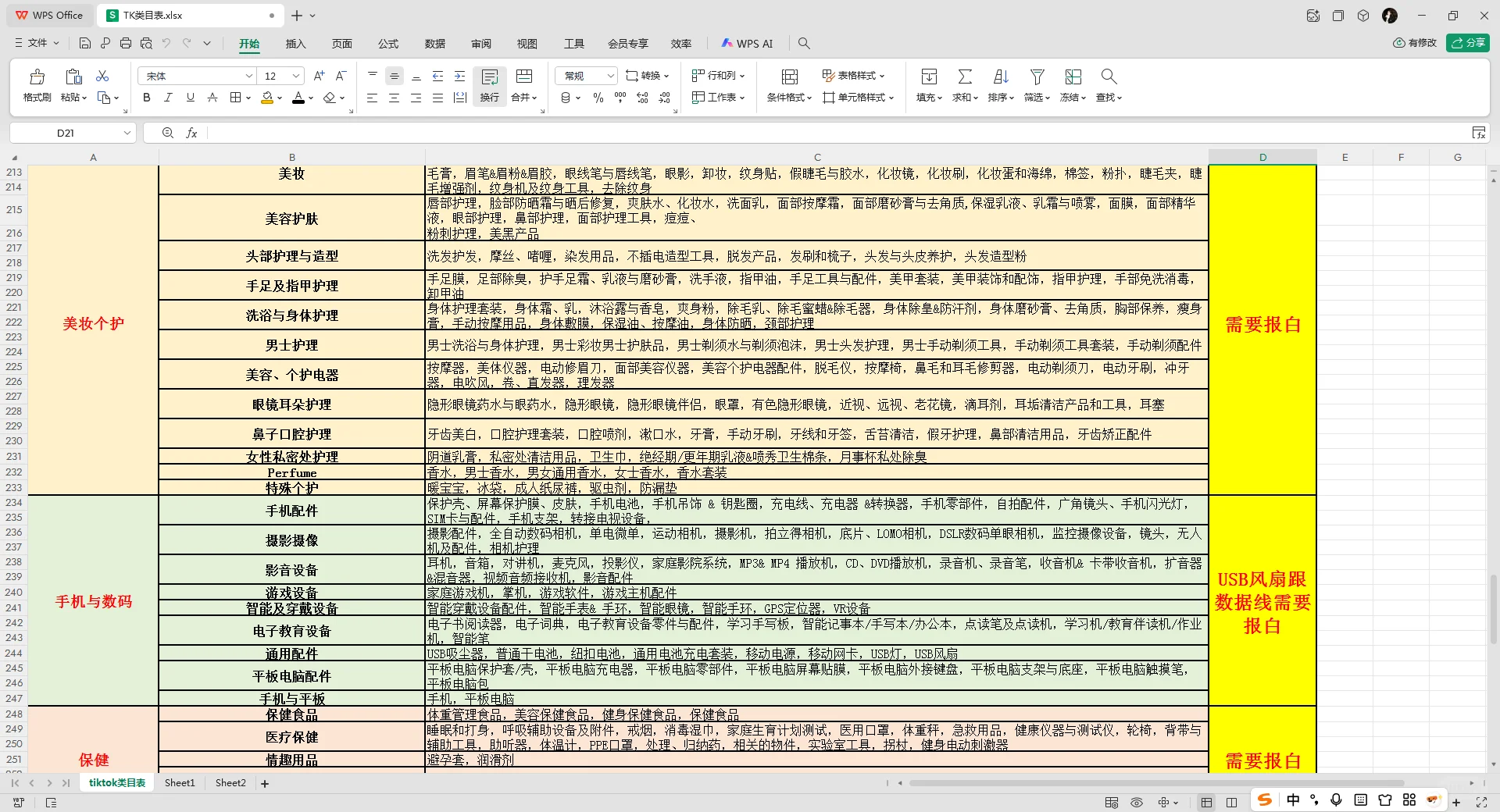Screen dimensions: 1500x812
Task: Click the Find (查找) magnifier icon
Action: coord(1109,77)
